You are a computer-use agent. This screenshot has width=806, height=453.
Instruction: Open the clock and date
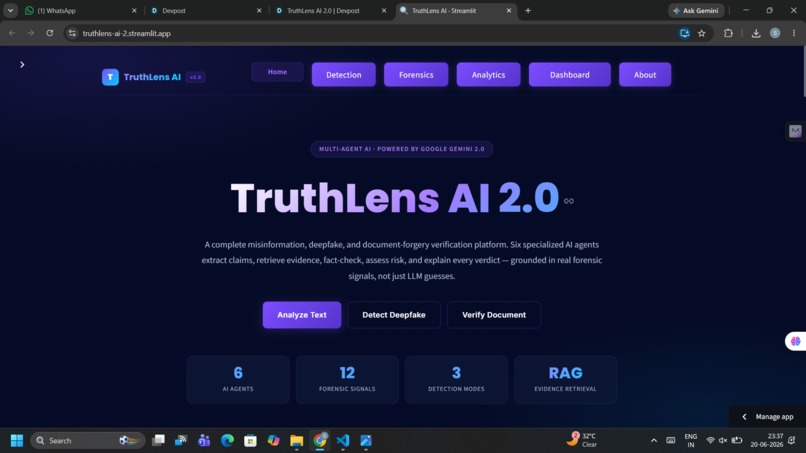pos(766,441)
